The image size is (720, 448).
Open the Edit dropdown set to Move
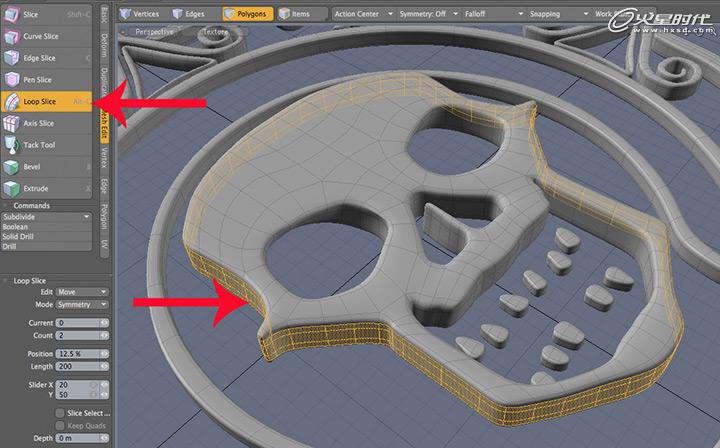pyautogui.click(x=82, y=292)
